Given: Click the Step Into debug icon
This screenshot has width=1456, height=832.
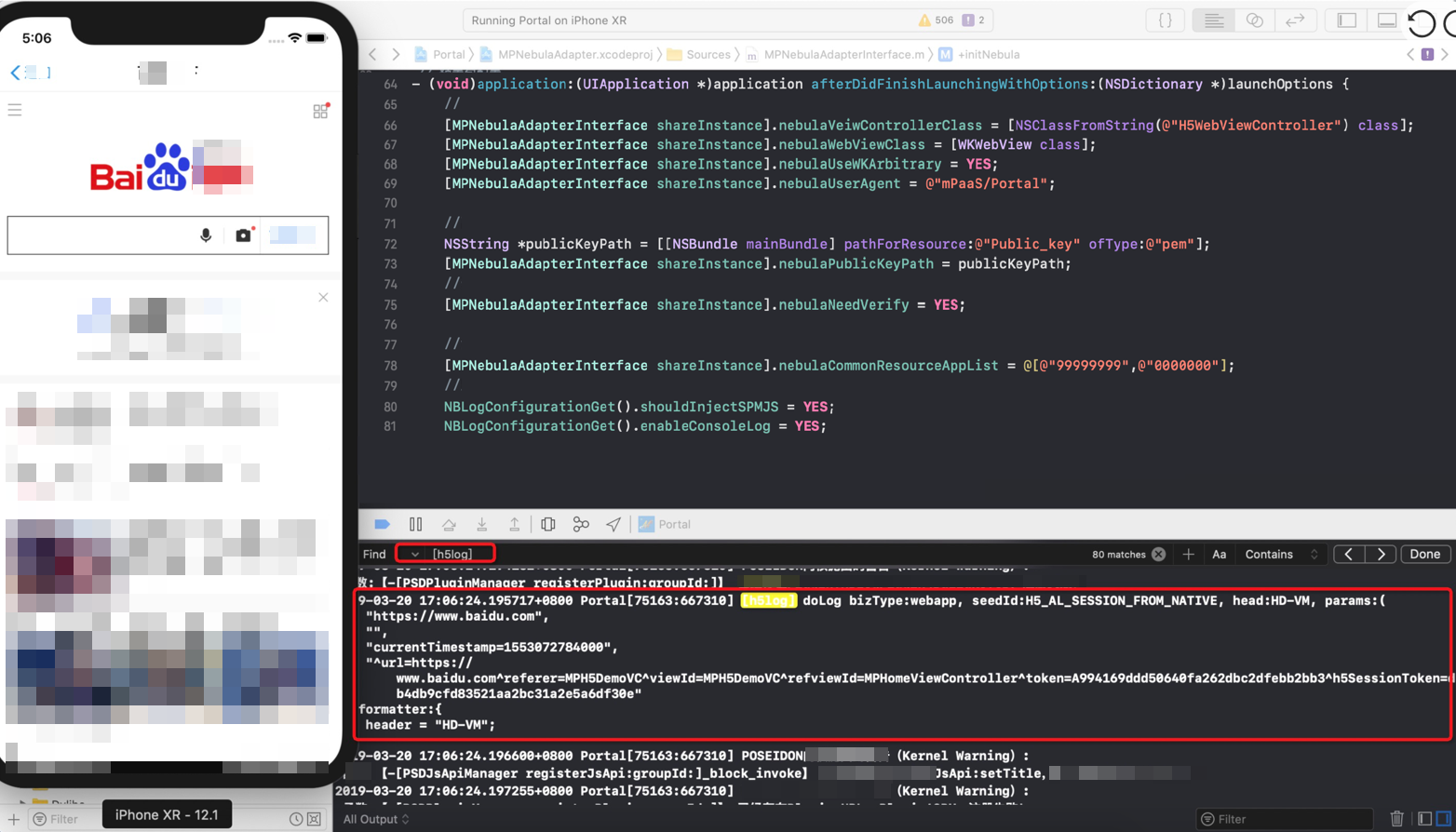Looking at the screenshot, I should pos(481,524).
